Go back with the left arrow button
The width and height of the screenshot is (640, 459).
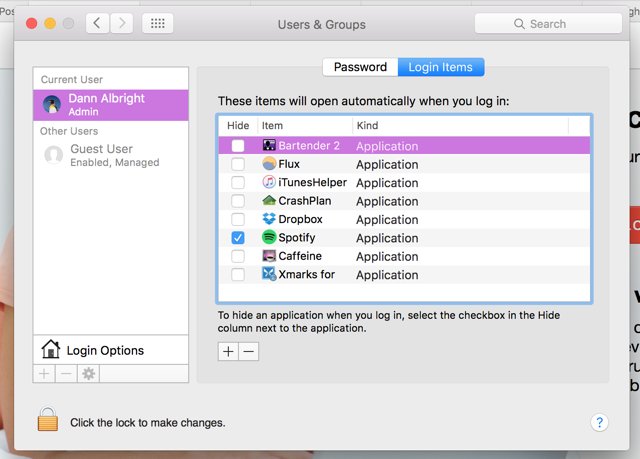pos(97,23)
